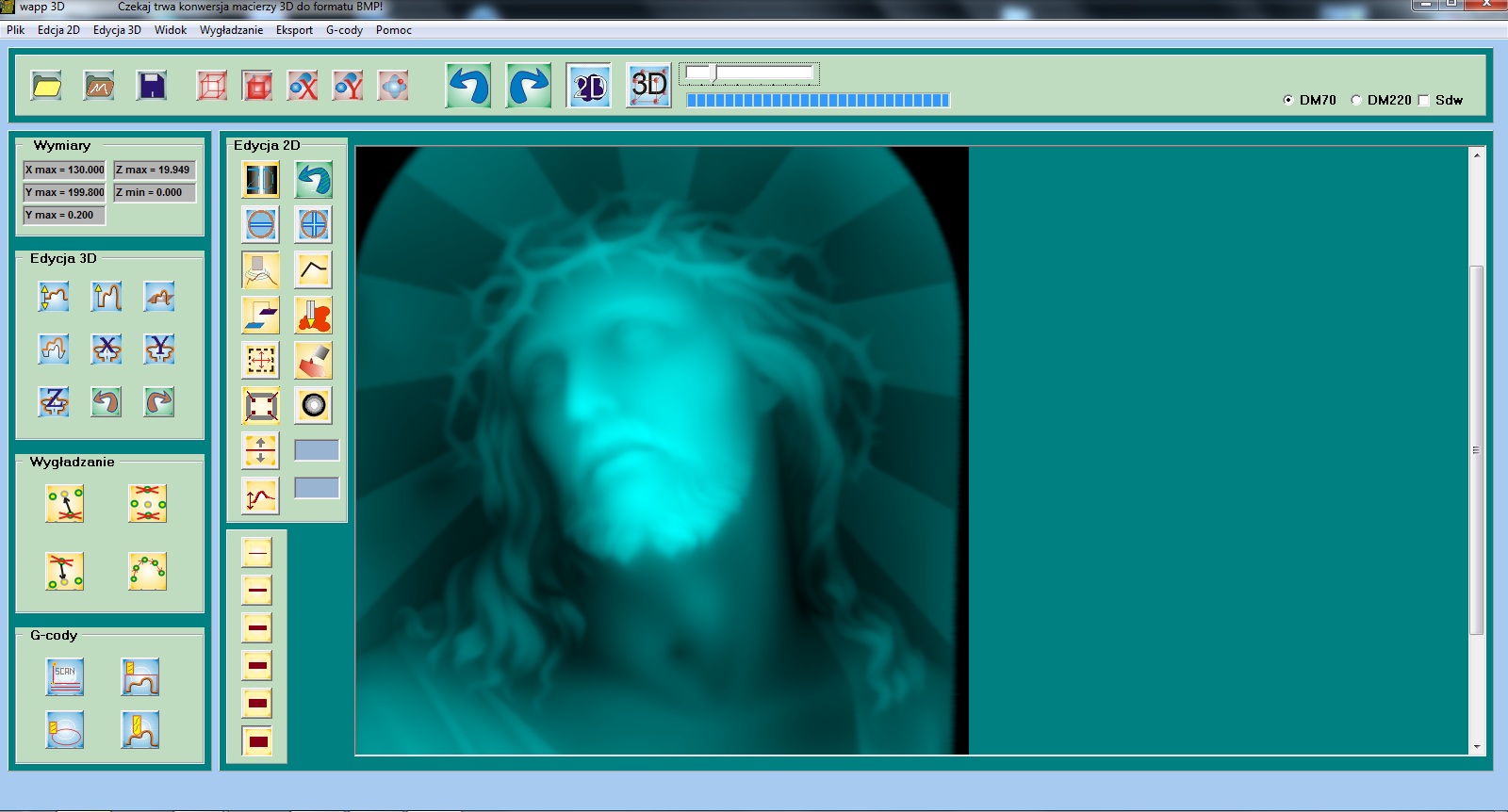1508x812 pixels.
Task: Select the solid red cube icon
Action: 257,86
